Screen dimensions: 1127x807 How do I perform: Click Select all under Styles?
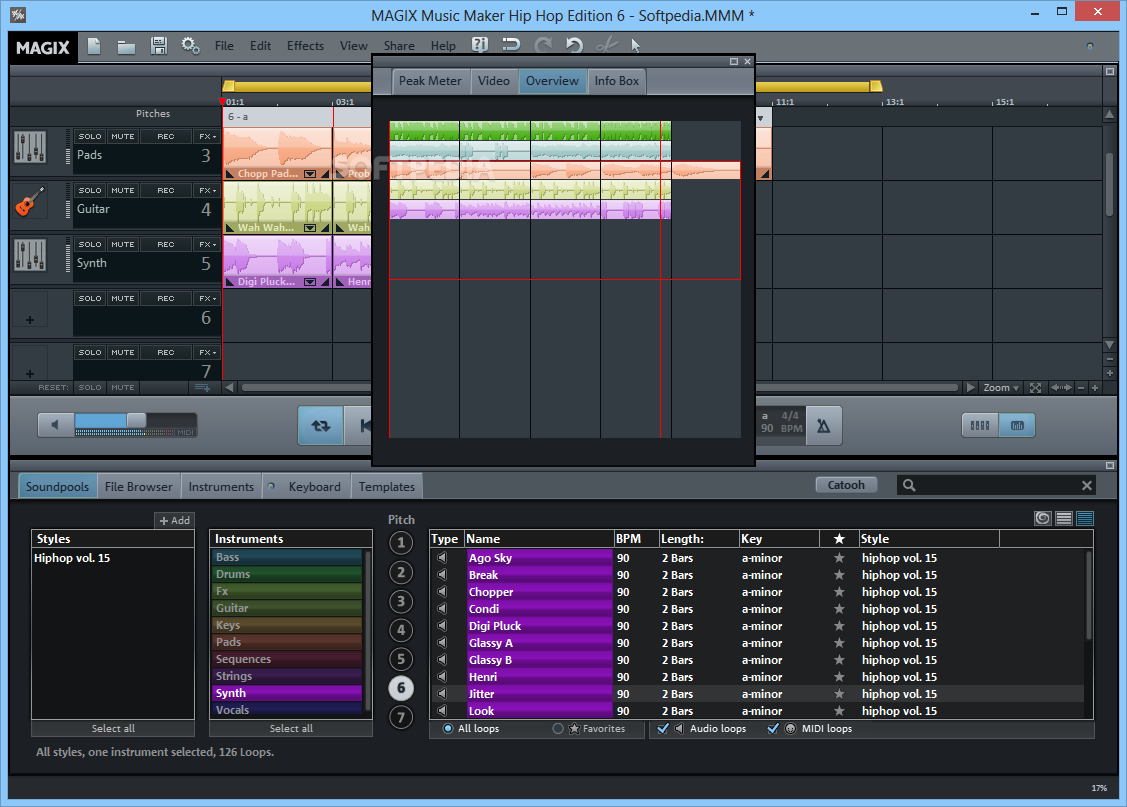tap(113, 729)
